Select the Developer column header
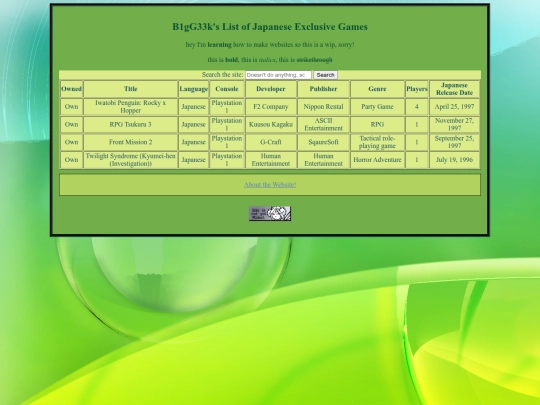The image size is (540, 405). pyautogui.click(x=271, y=89)
